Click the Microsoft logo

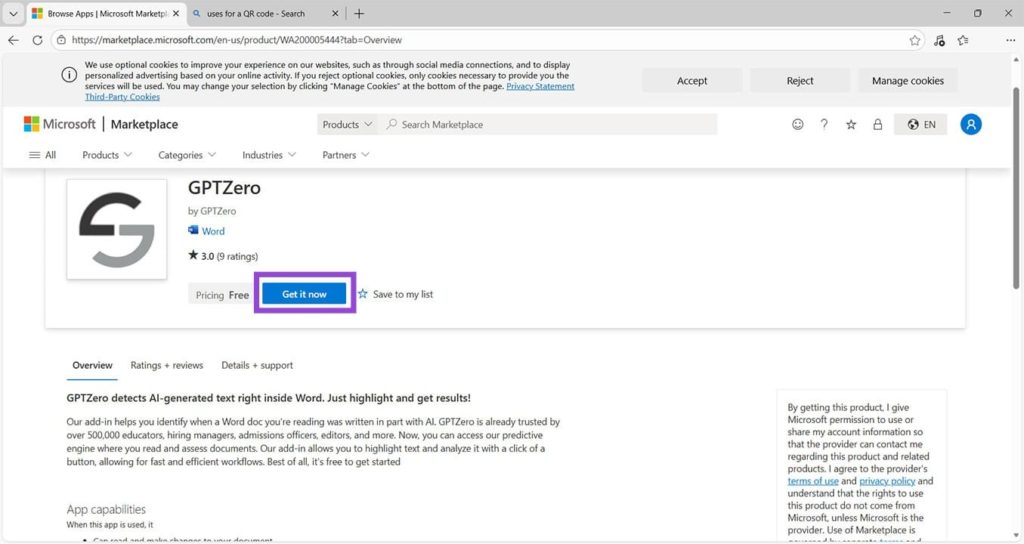pos(59,124)
